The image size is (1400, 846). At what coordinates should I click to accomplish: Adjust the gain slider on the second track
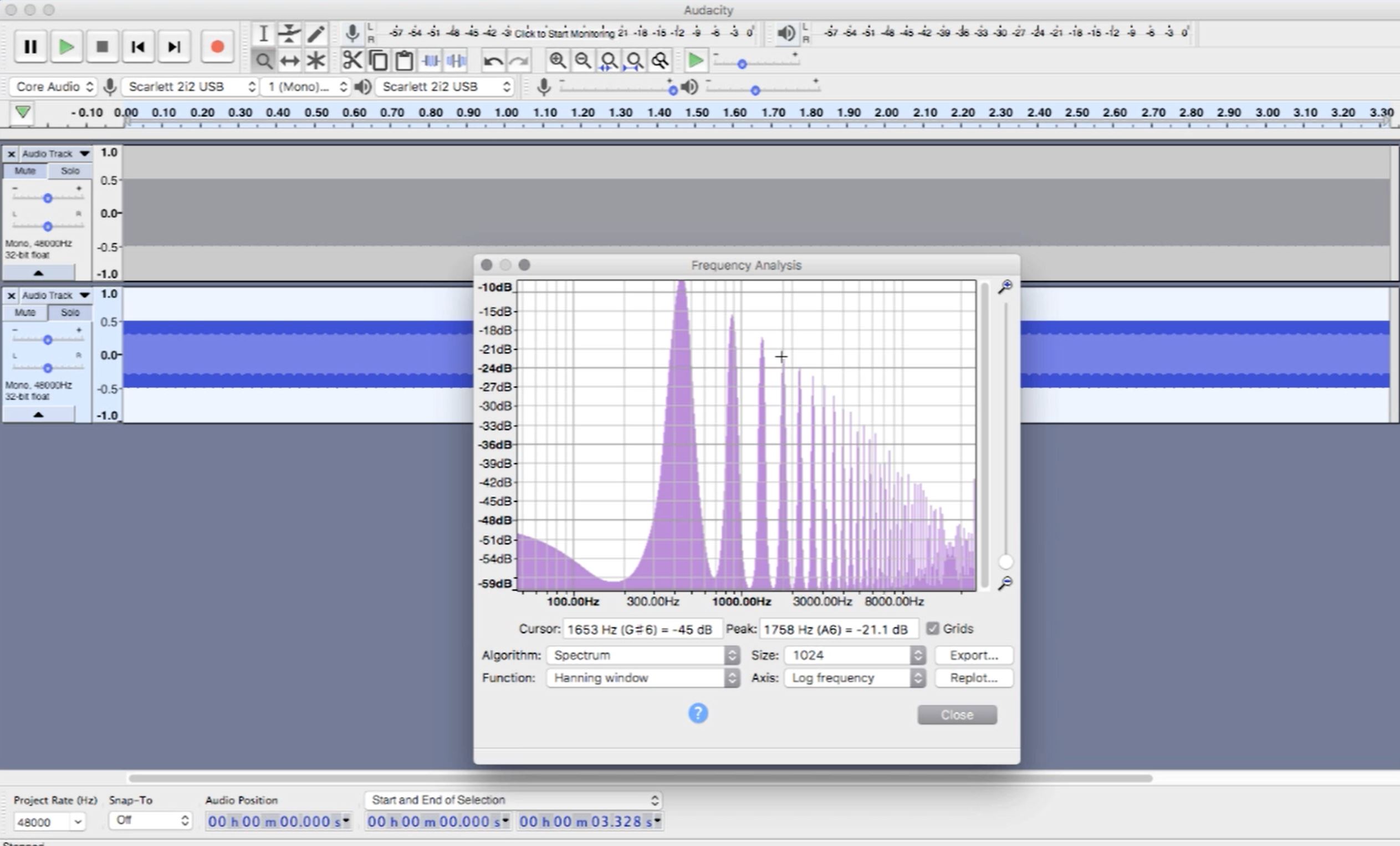coord(47,339)
